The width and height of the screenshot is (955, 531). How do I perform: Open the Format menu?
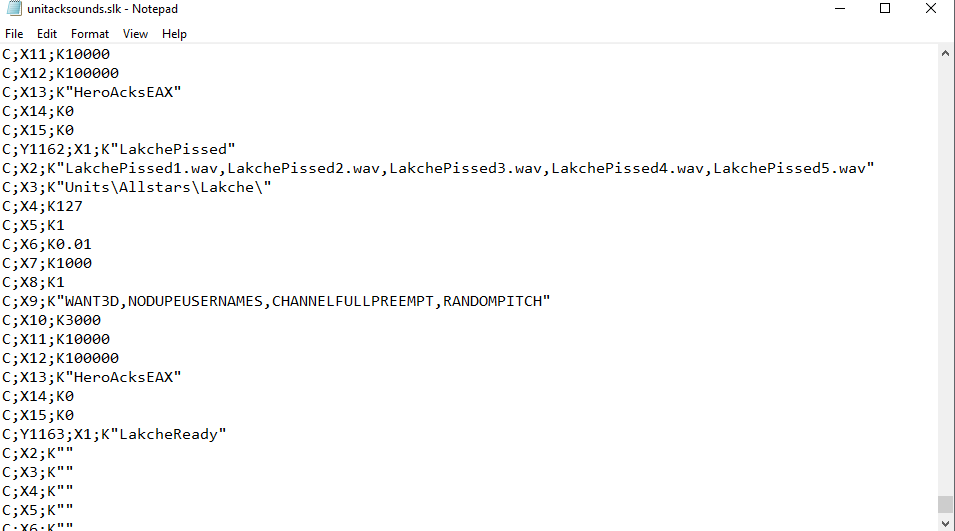click(90, 34)
